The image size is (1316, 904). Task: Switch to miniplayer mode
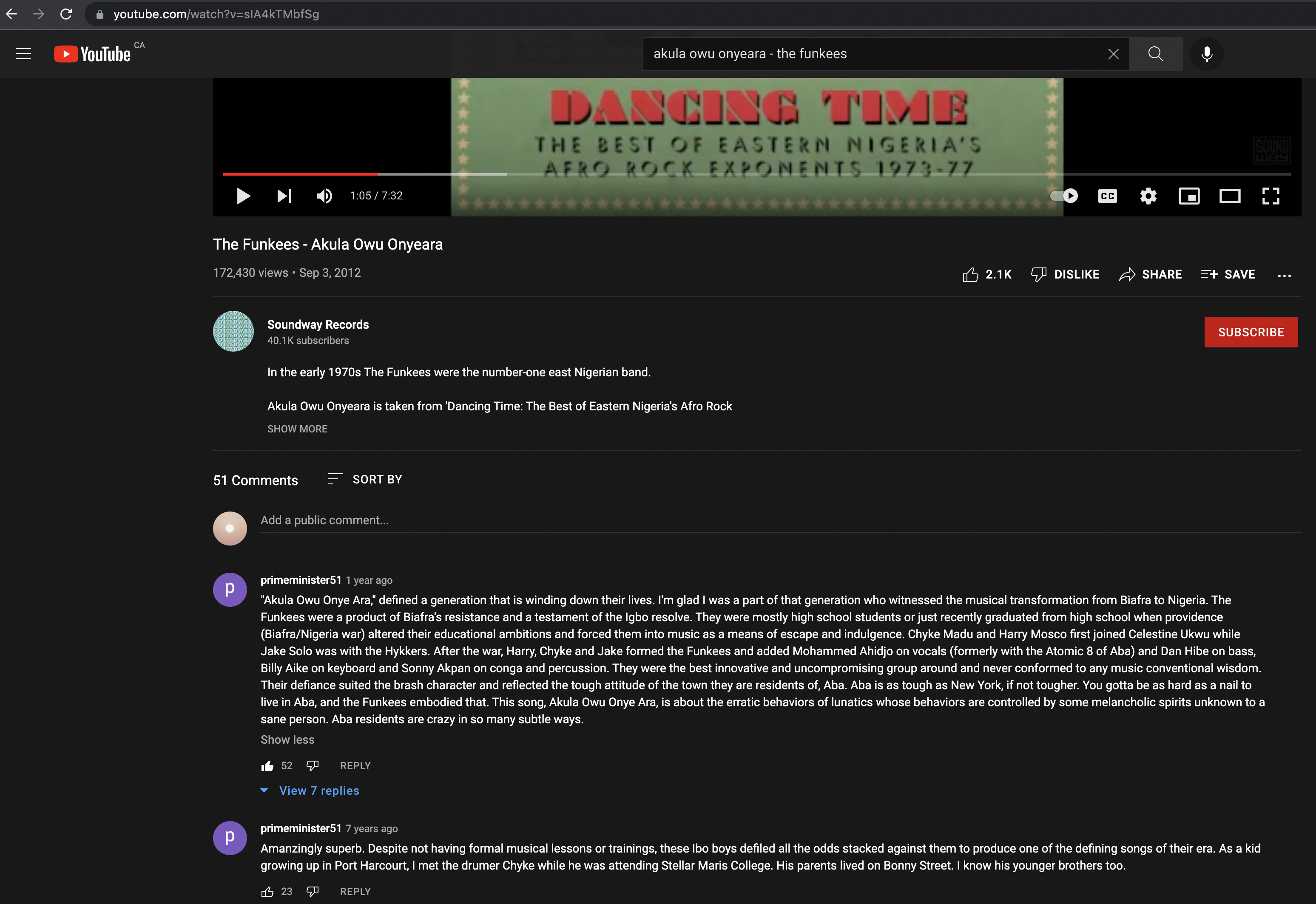[x=1188, y=196]
